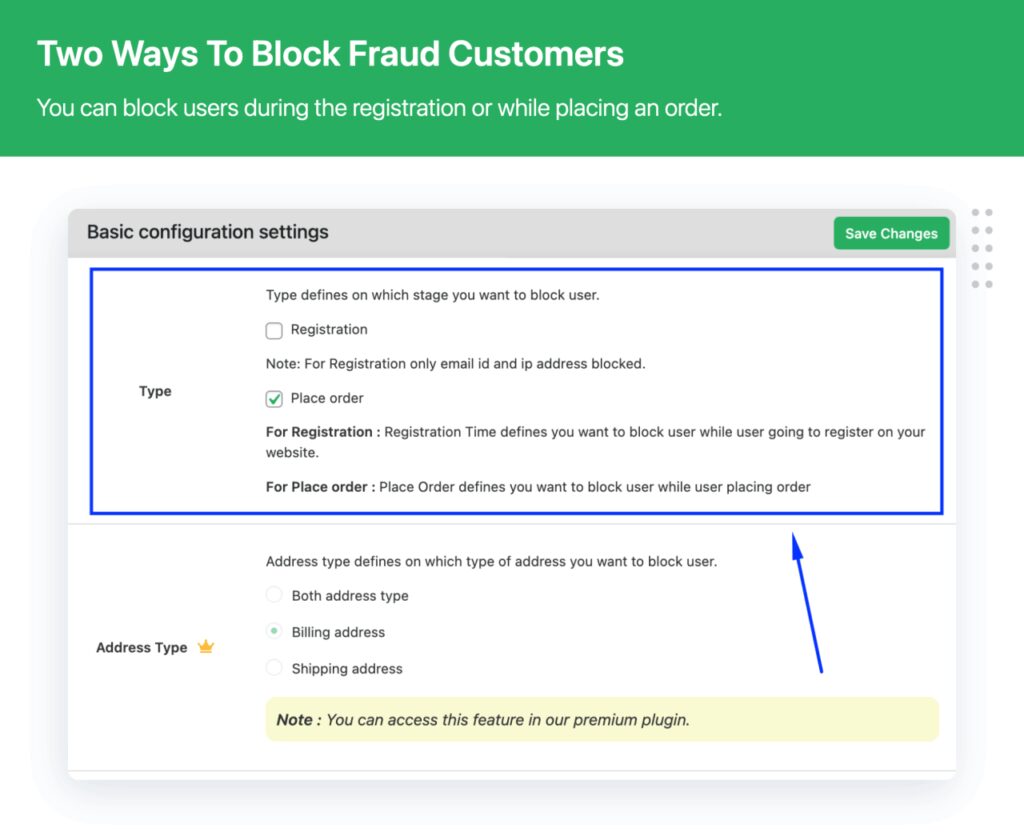The height and width of the screenshot is (832, 1024).
Task: Select the Billing address radio button
Action: [x=274, y=631]
